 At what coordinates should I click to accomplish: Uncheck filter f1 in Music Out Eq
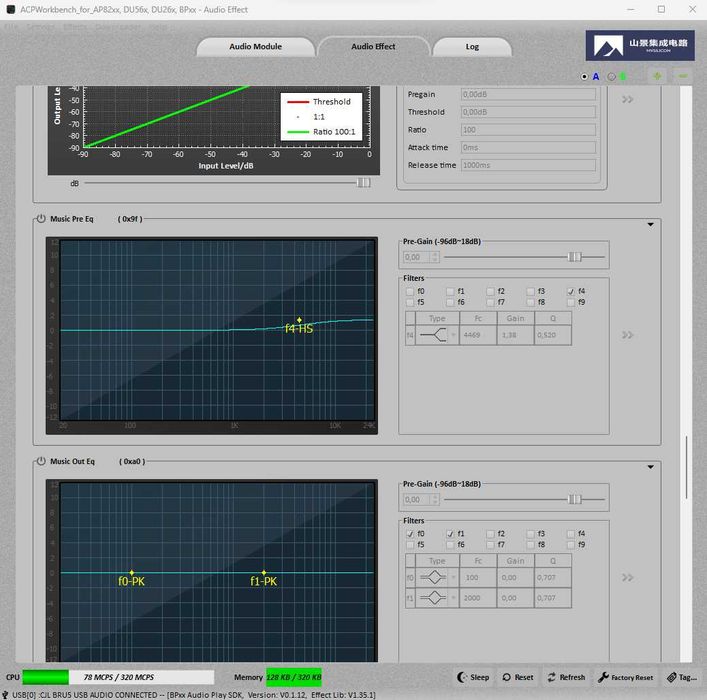point(450,534)
